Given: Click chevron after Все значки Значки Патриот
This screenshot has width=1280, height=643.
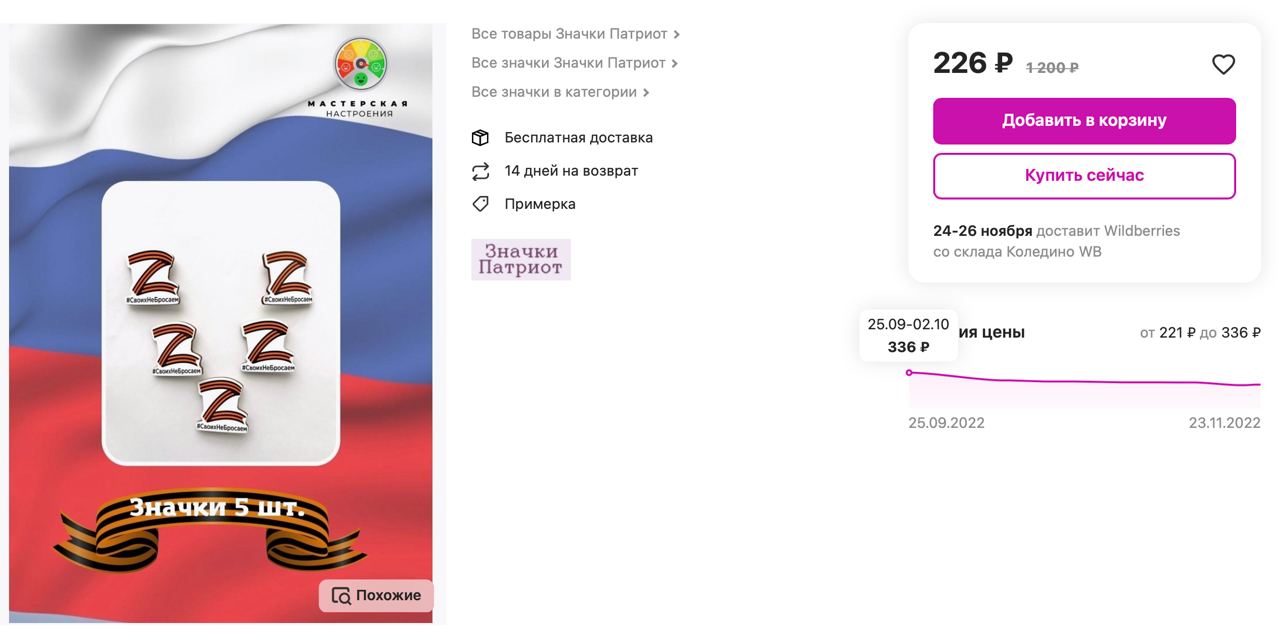Looking at the screenshot, I should [675, 64].
